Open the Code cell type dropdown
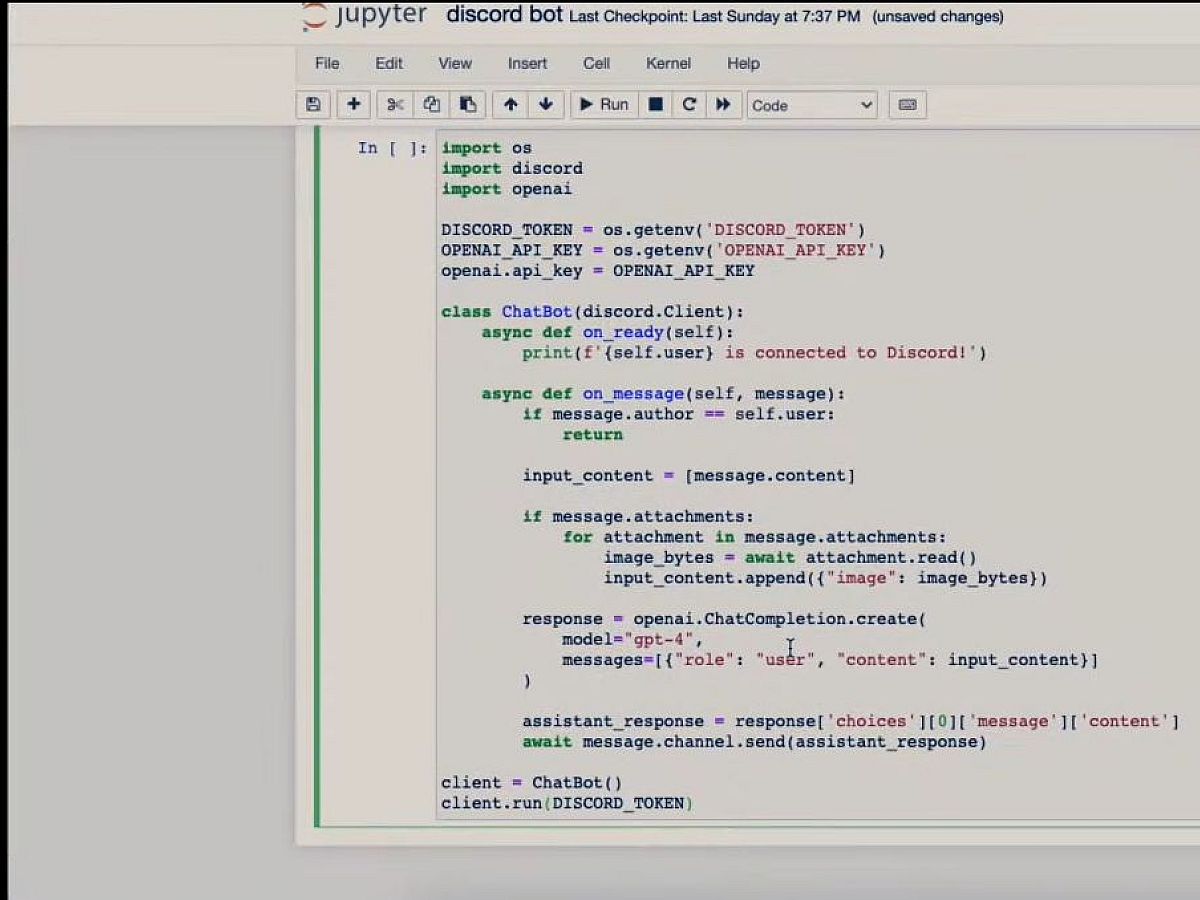Viewport: 1200px width, 900px height. [811, 105]
